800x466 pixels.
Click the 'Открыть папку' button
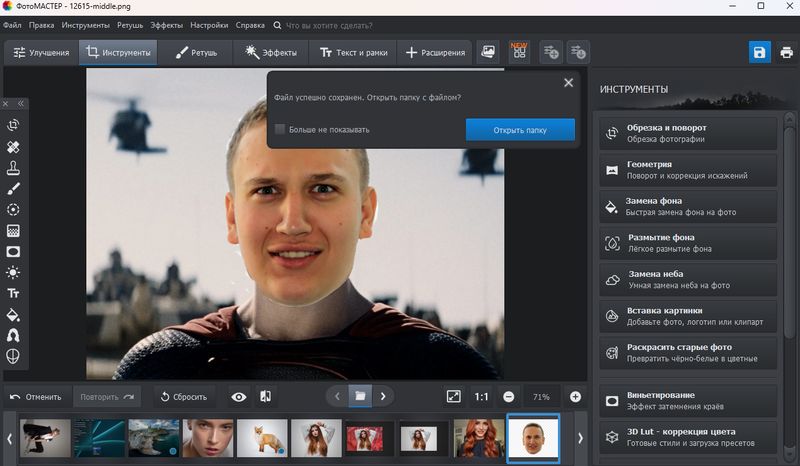[x=520, y=130]
